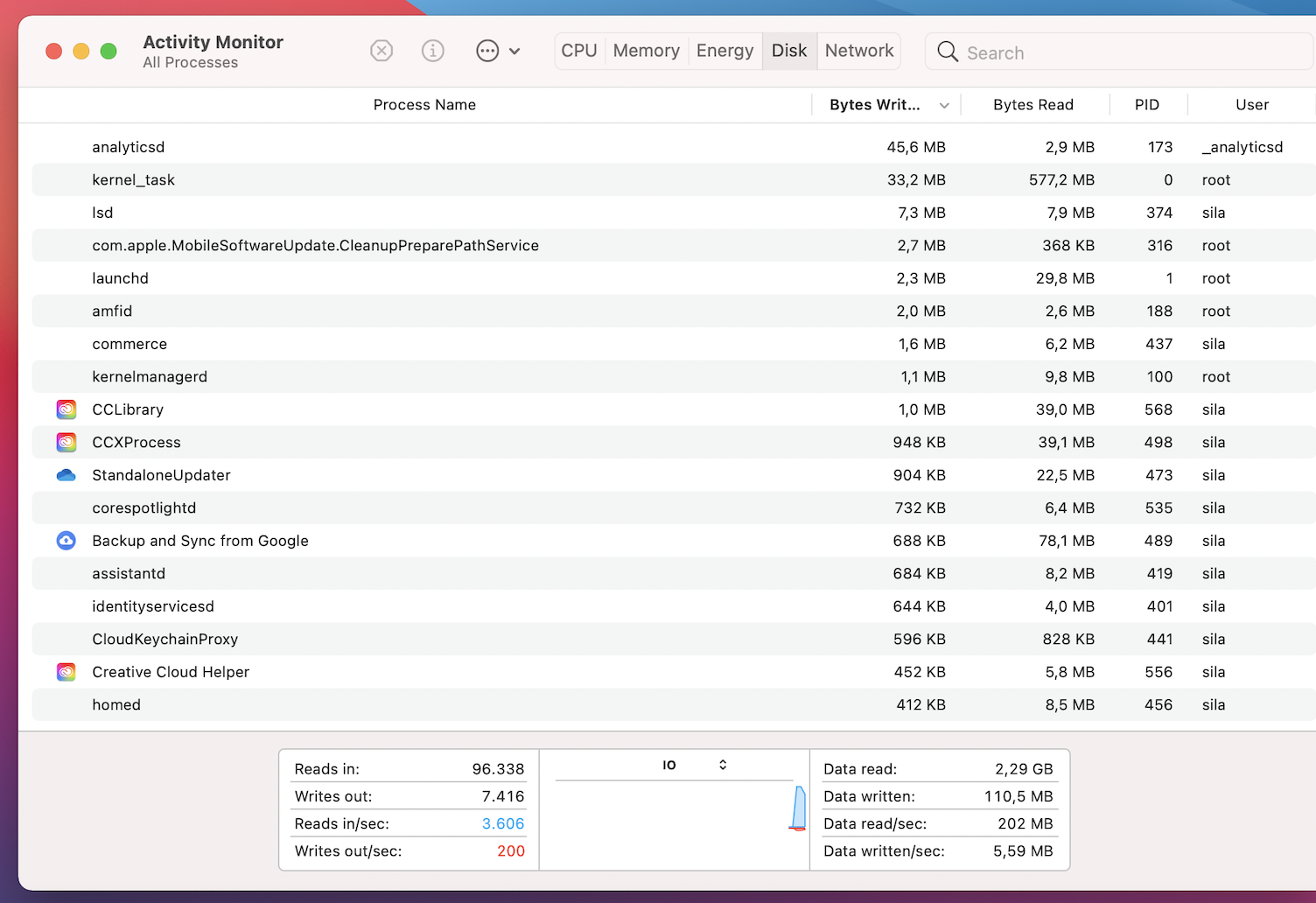The image size is (1316, 903).
Task: Select the analyticsd process row
Action: 674,147
